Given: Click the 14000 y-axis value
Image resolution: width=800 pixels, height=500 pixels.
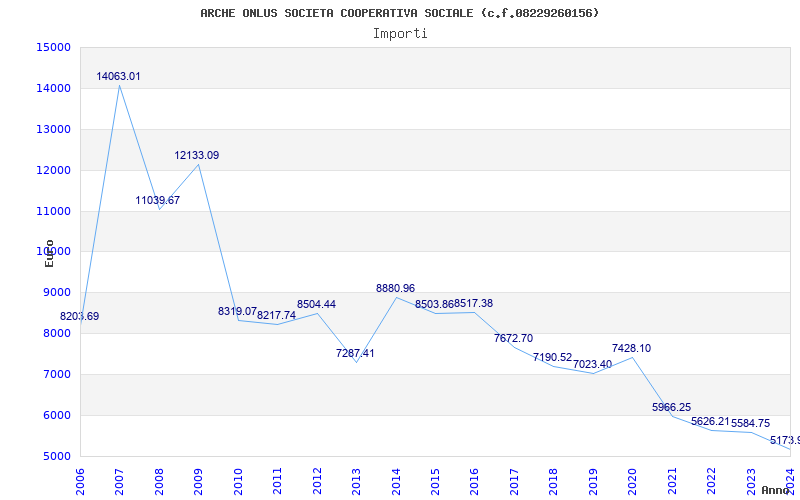Looking at the screenshot, I should 54,88.
